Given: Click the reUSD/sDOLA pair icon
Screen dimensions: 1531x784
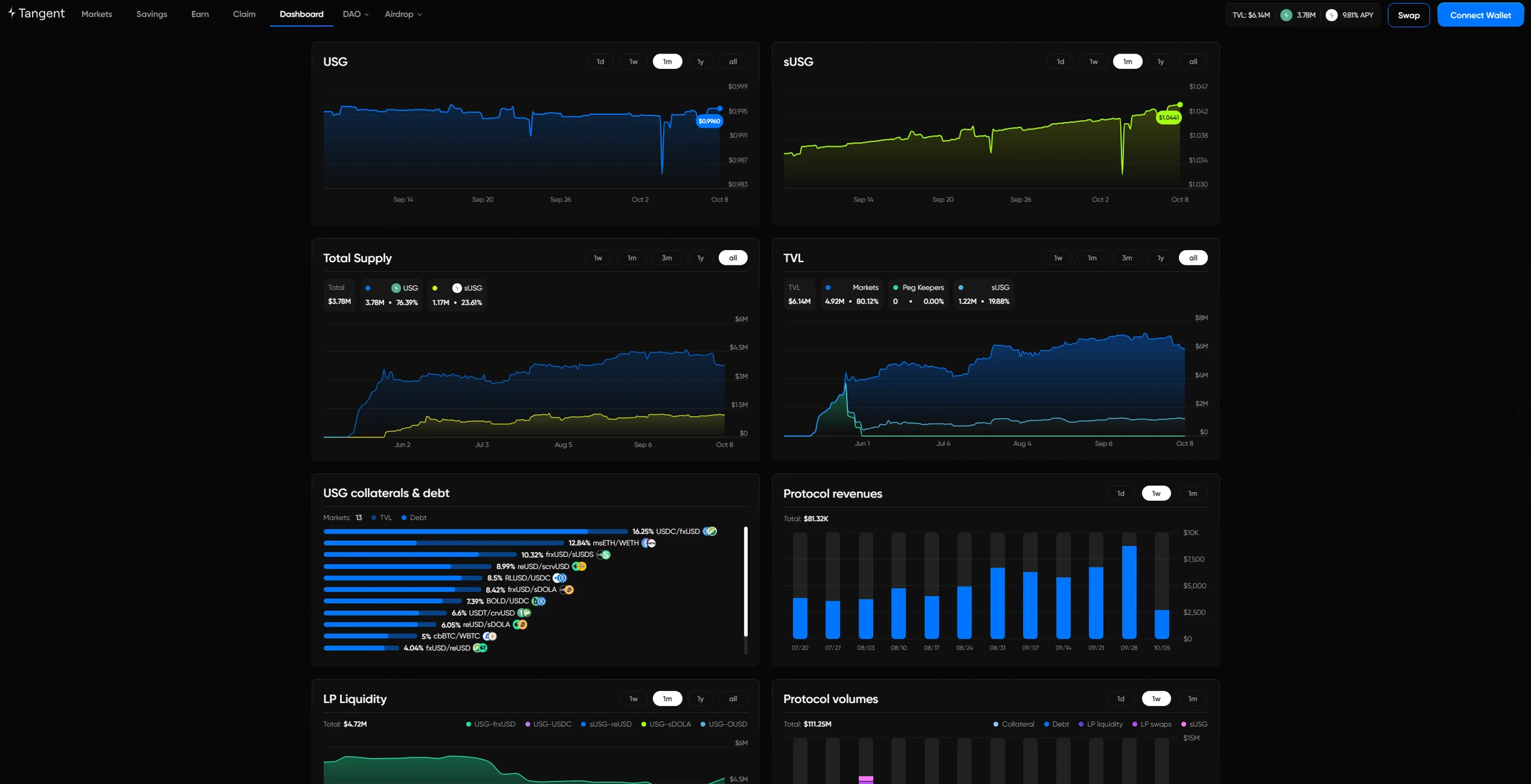Looking at the screenshot, I should [x=520, y=625].
